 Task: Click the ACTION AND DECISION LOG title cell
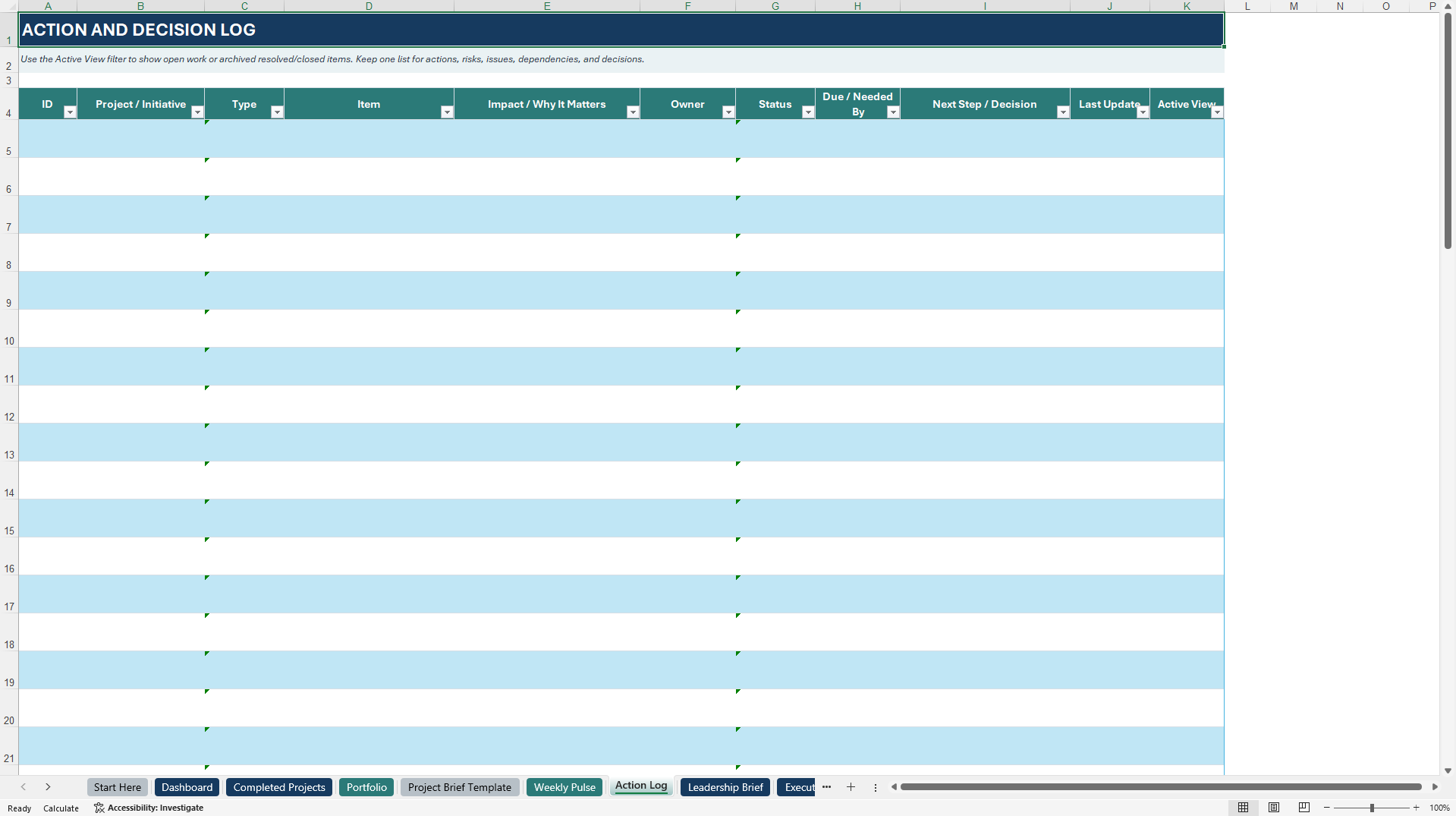[x=621, y=30]
